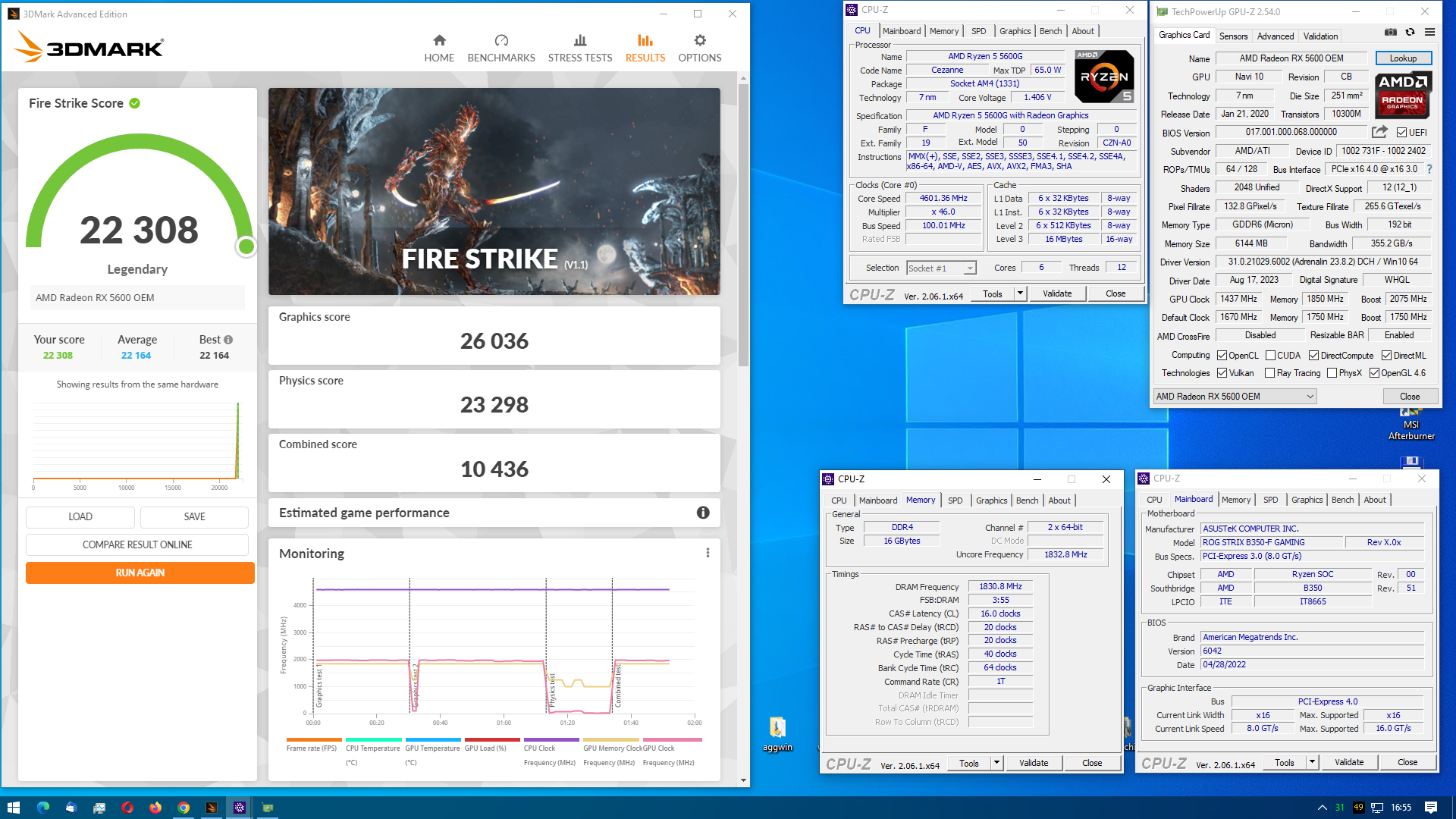Screen dimensions: 1456x819
Task: Open MSI Afterburner desktop shortcut
Action: tap(1411, 425)
